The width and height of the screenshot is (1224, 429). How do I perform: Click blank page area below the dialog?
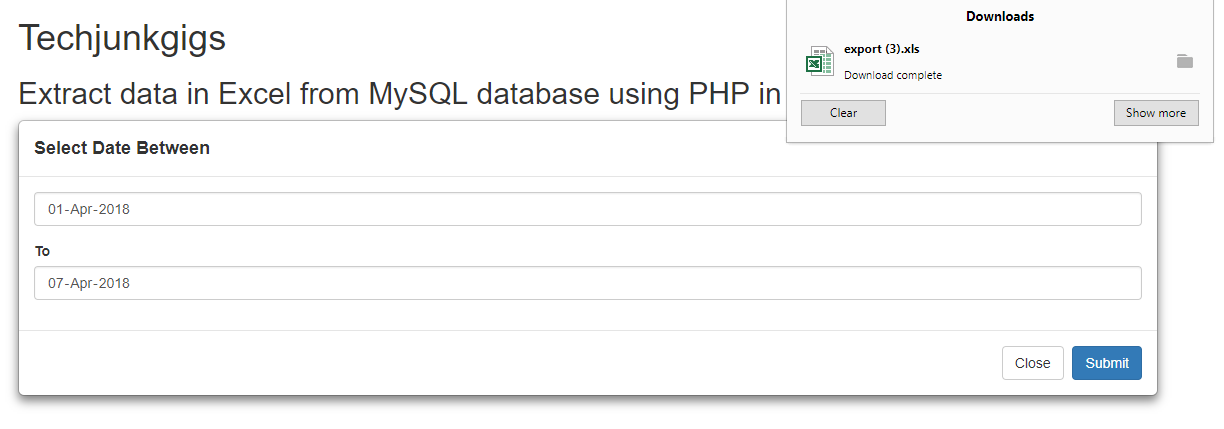[x=600, y=415]
